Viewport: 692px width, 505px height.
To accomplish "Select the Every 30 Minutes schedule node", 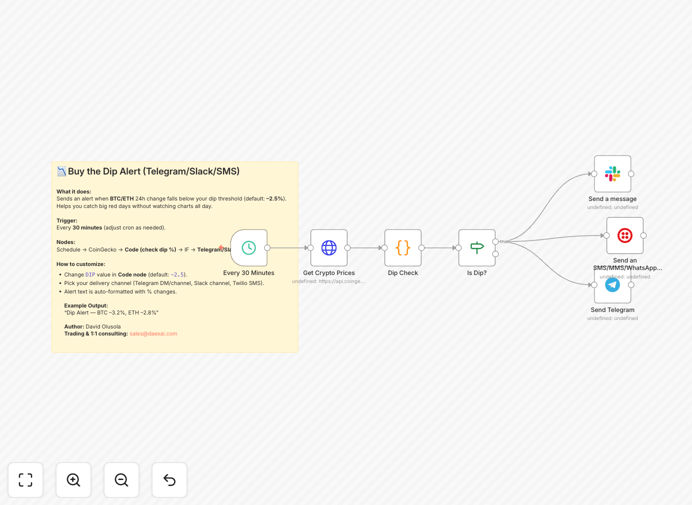I will 249,248.
